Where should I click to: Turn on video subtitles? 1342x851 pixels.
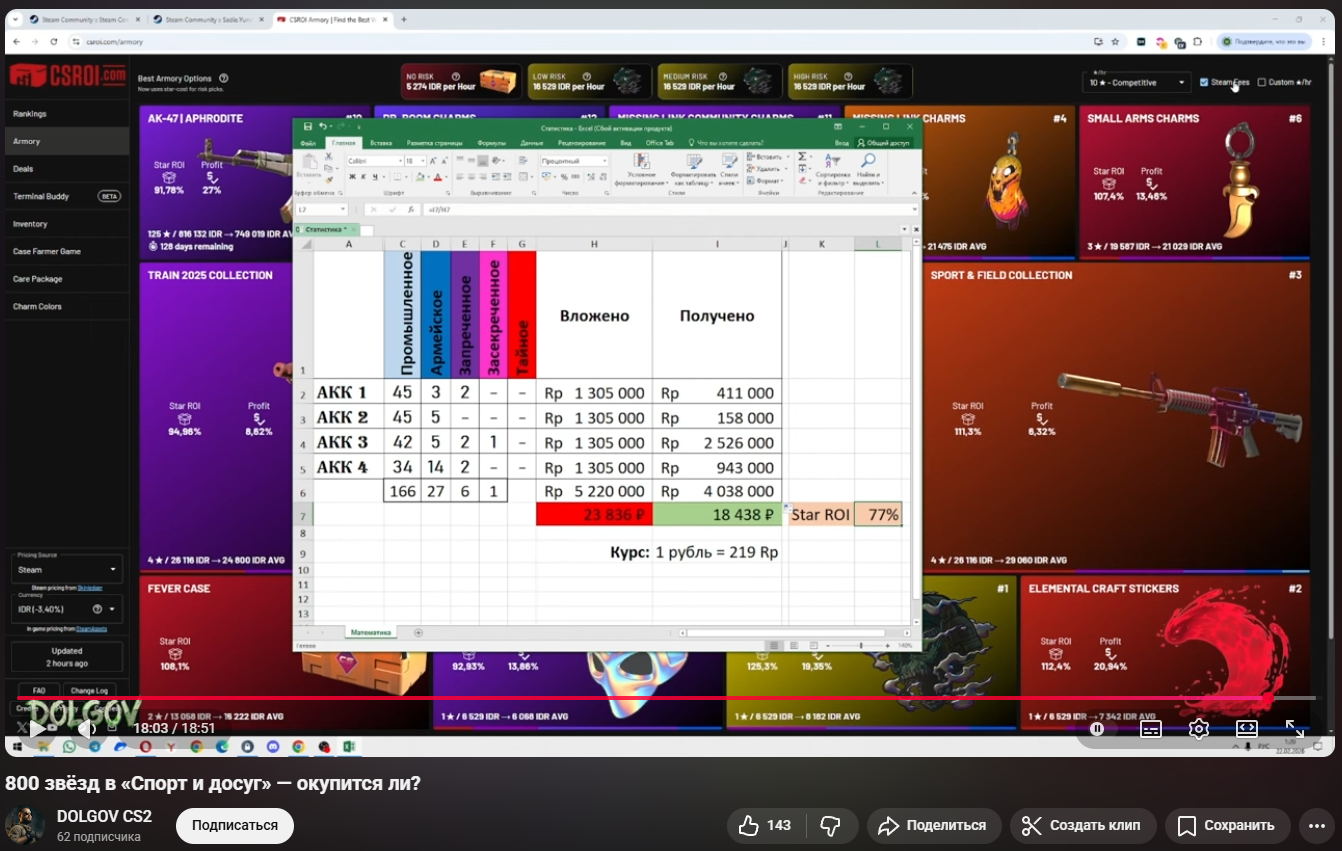(x=1151, y=729)
